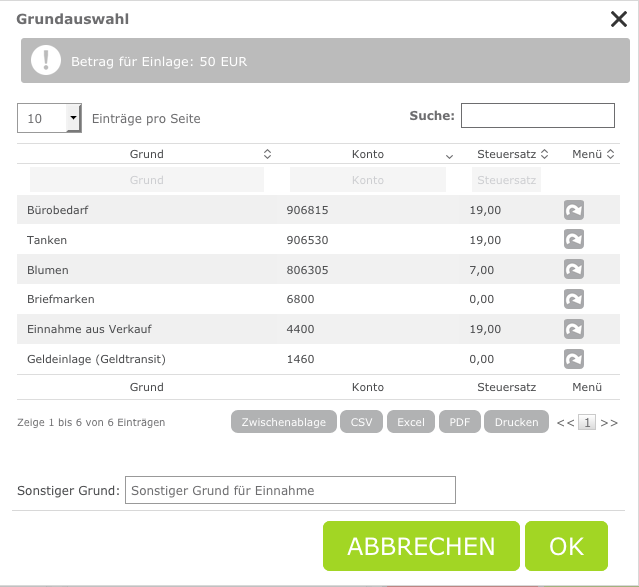The width and height of the screenshot is (639, 587).
Task: Select page 1 in pagination
Action: pyautogui.click(x=587, y=423)
